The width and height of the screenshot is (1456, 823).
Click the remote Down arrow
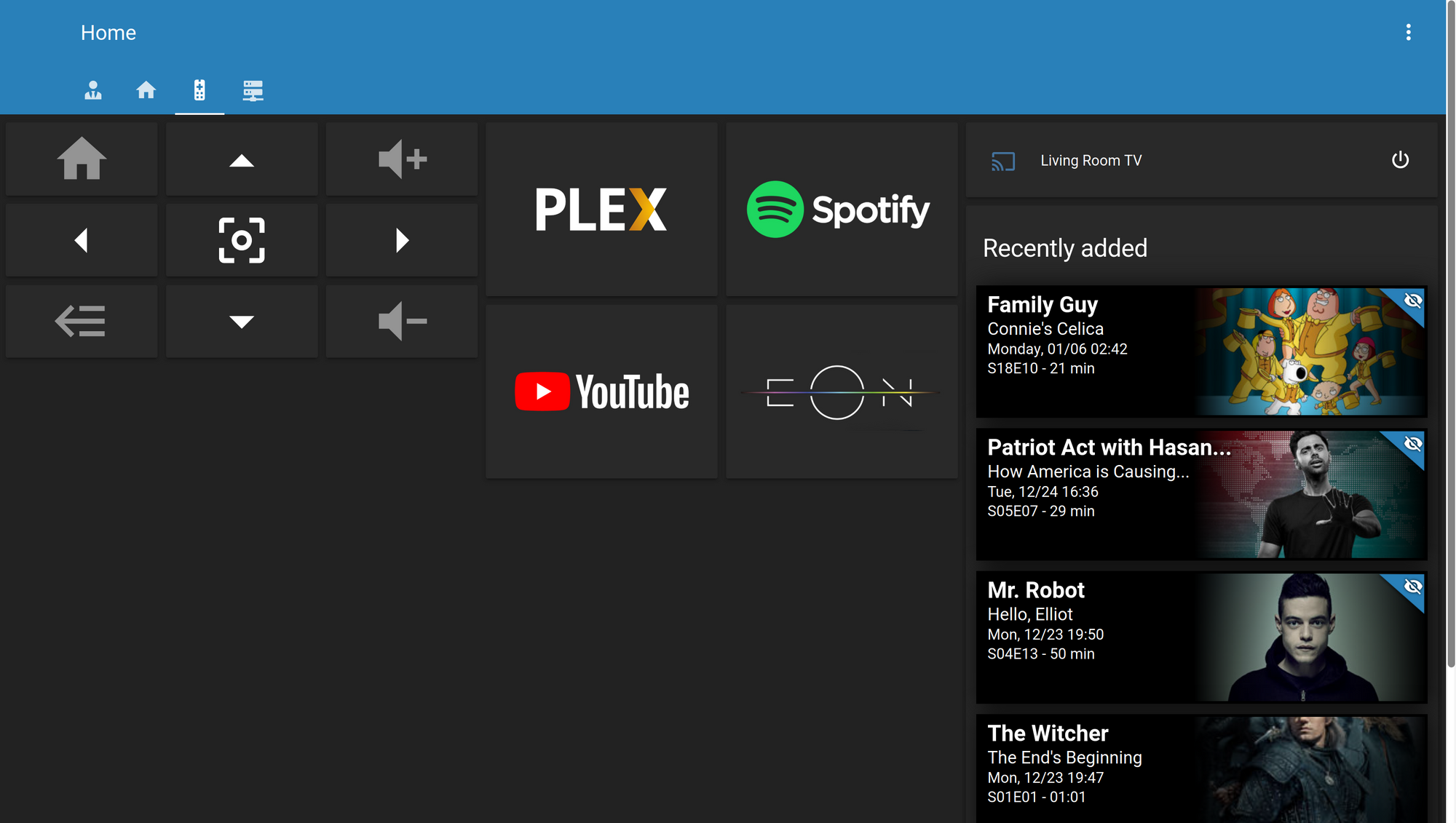pyautogui.click(x=242, y=321)
